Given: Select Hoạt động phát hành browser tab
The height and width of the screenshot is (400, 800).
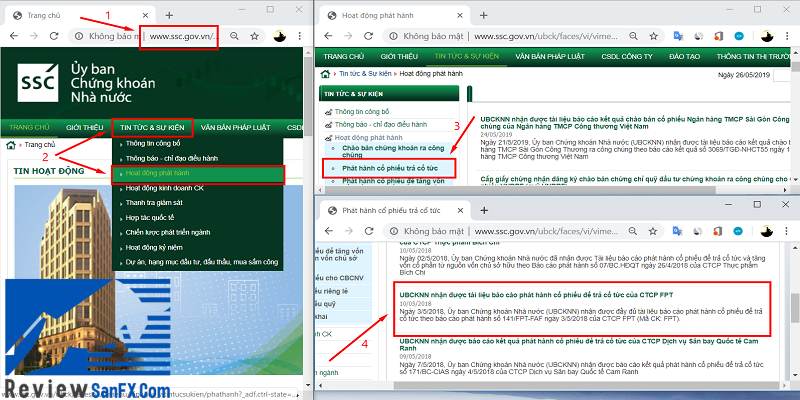Looking at the screenshot, I should [x=396, y=15].
